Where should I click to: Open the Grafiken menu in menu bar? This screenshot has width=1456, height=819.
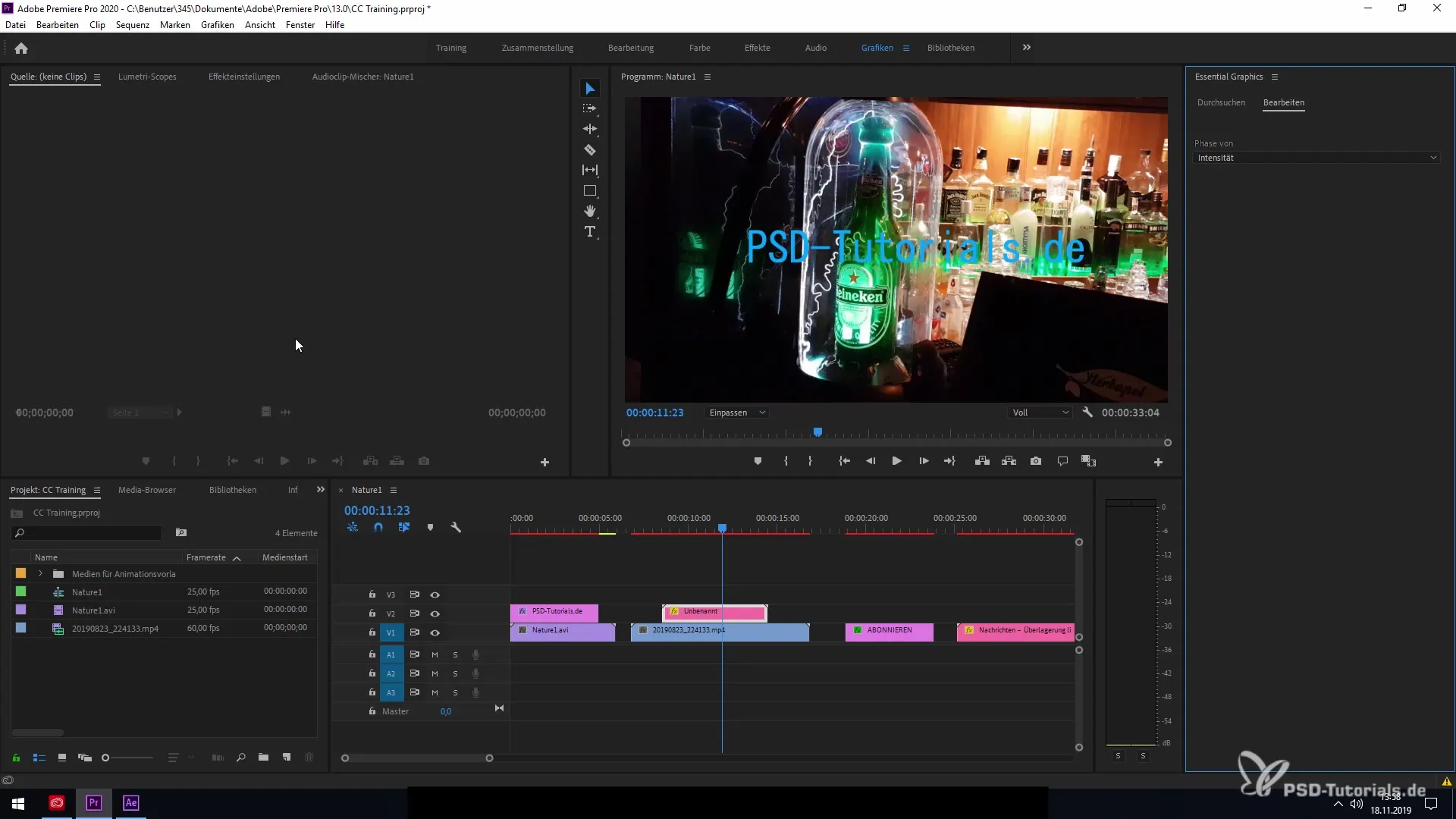pyautogui.click(x=218, y=25)
